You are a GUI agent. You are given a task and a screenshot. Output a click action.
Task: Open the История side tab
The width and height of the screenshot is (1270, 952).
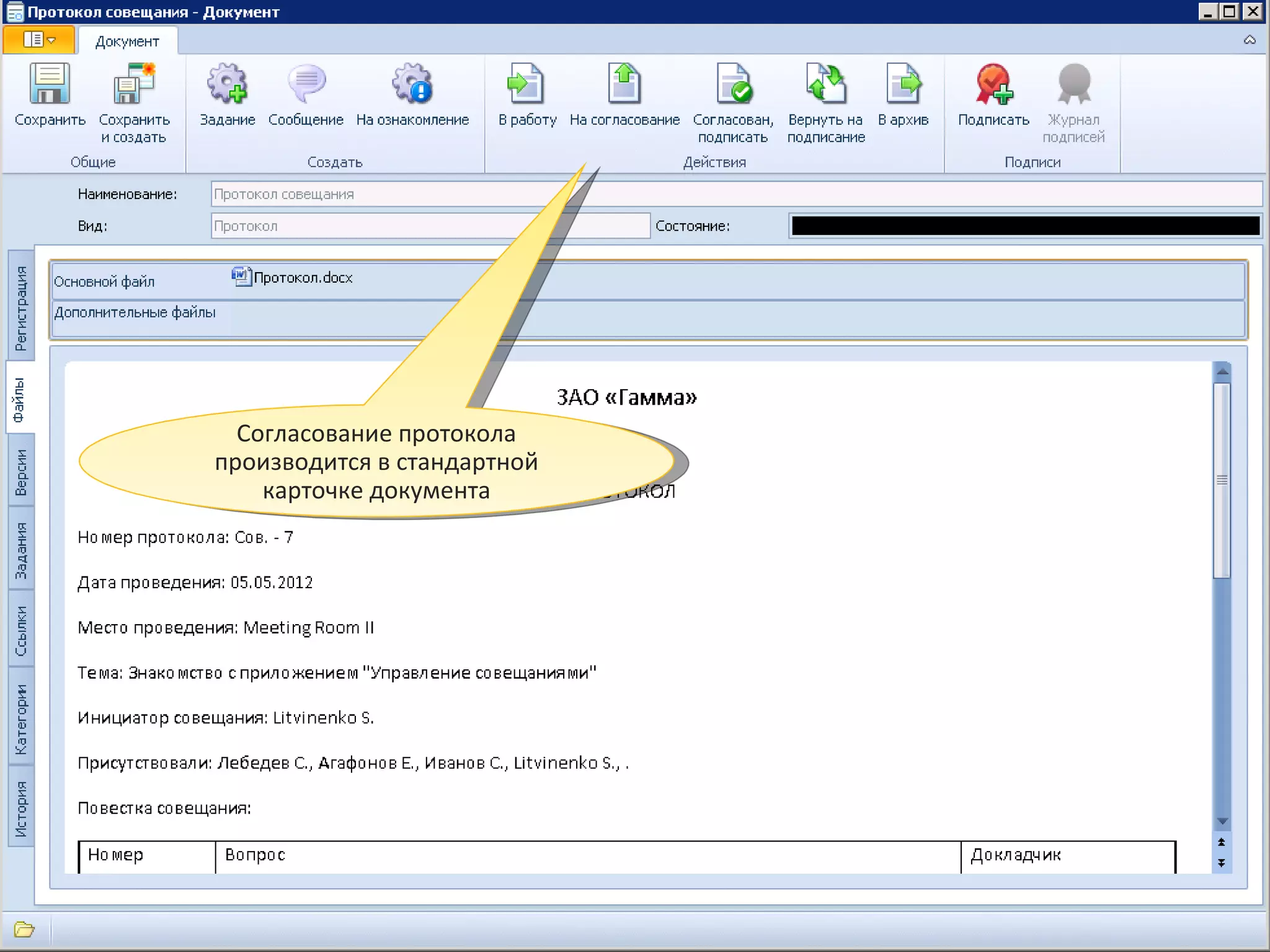pyautogui.click(x=21, y=808)
